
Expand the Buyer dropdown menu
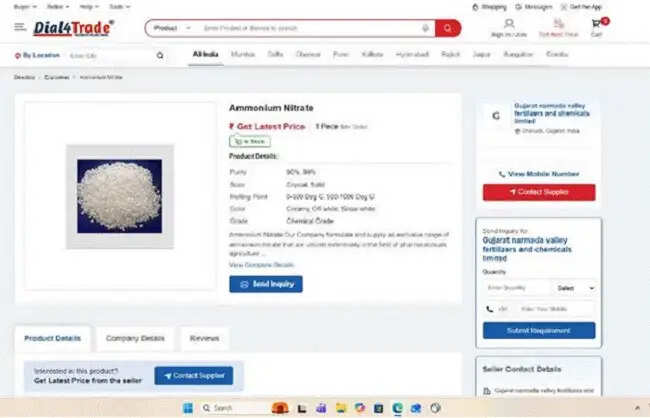coord(25,7)
